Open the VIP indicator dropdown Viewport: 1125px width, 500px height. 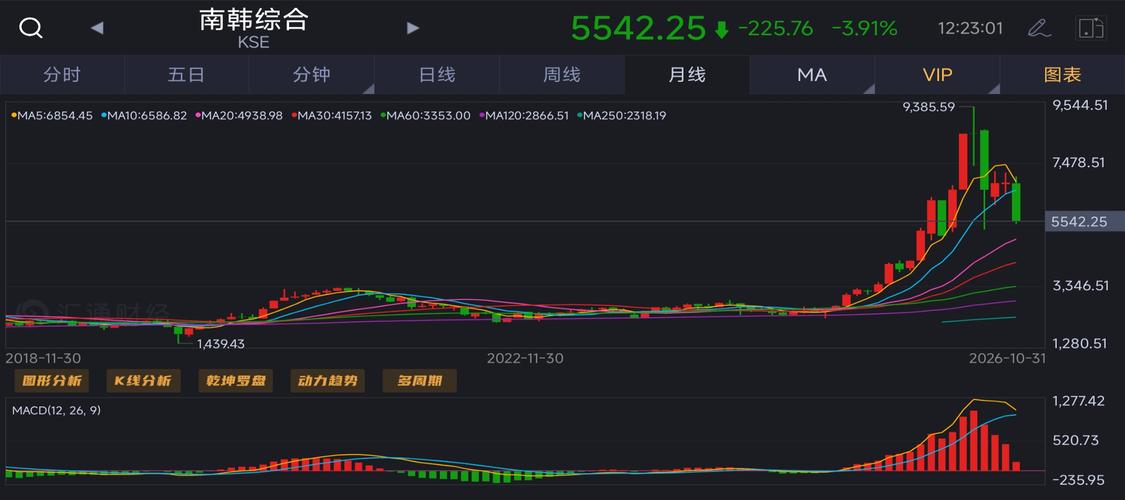937,75
